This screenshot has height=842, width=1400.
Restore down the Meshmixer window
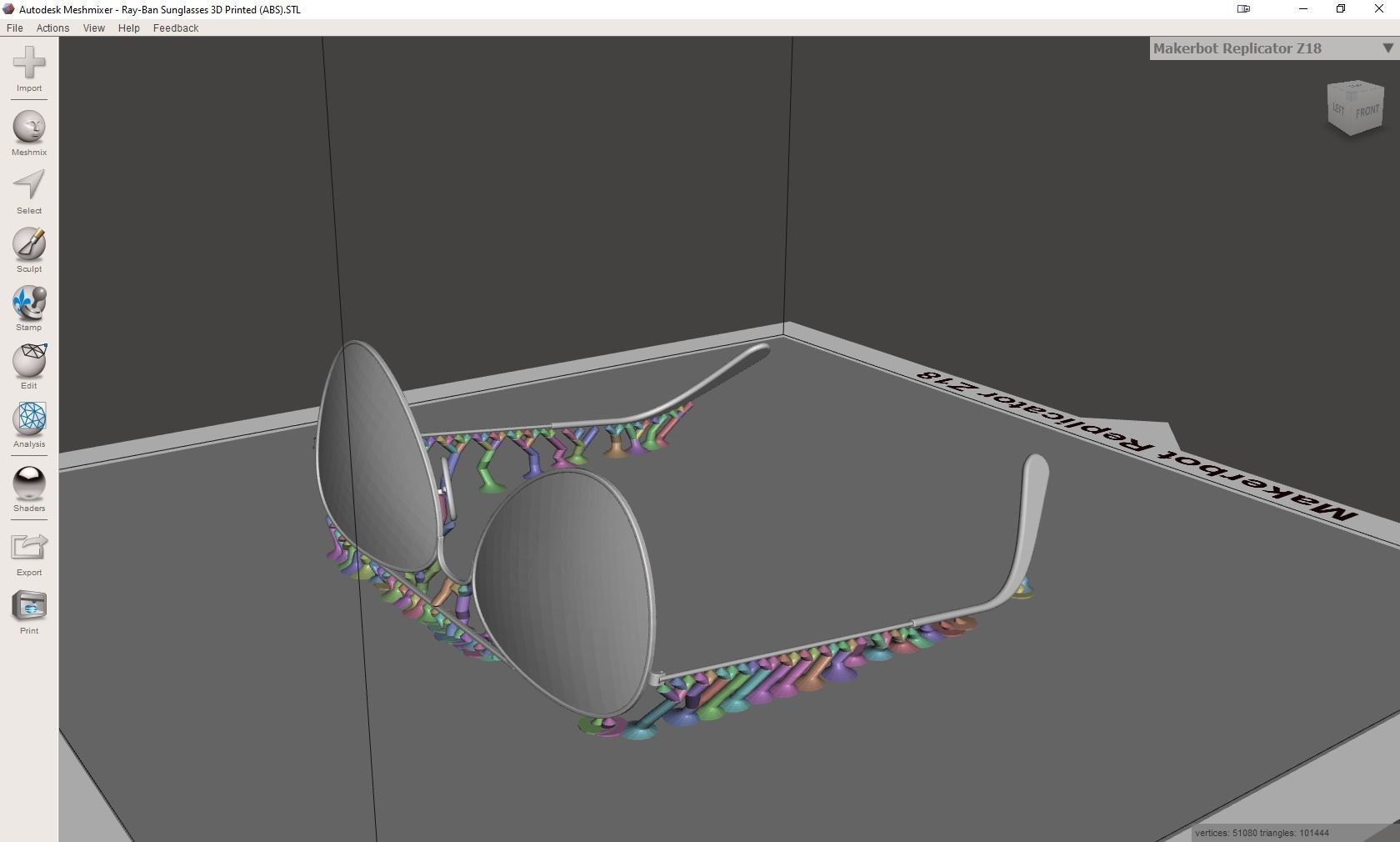tap(1341, 9)
